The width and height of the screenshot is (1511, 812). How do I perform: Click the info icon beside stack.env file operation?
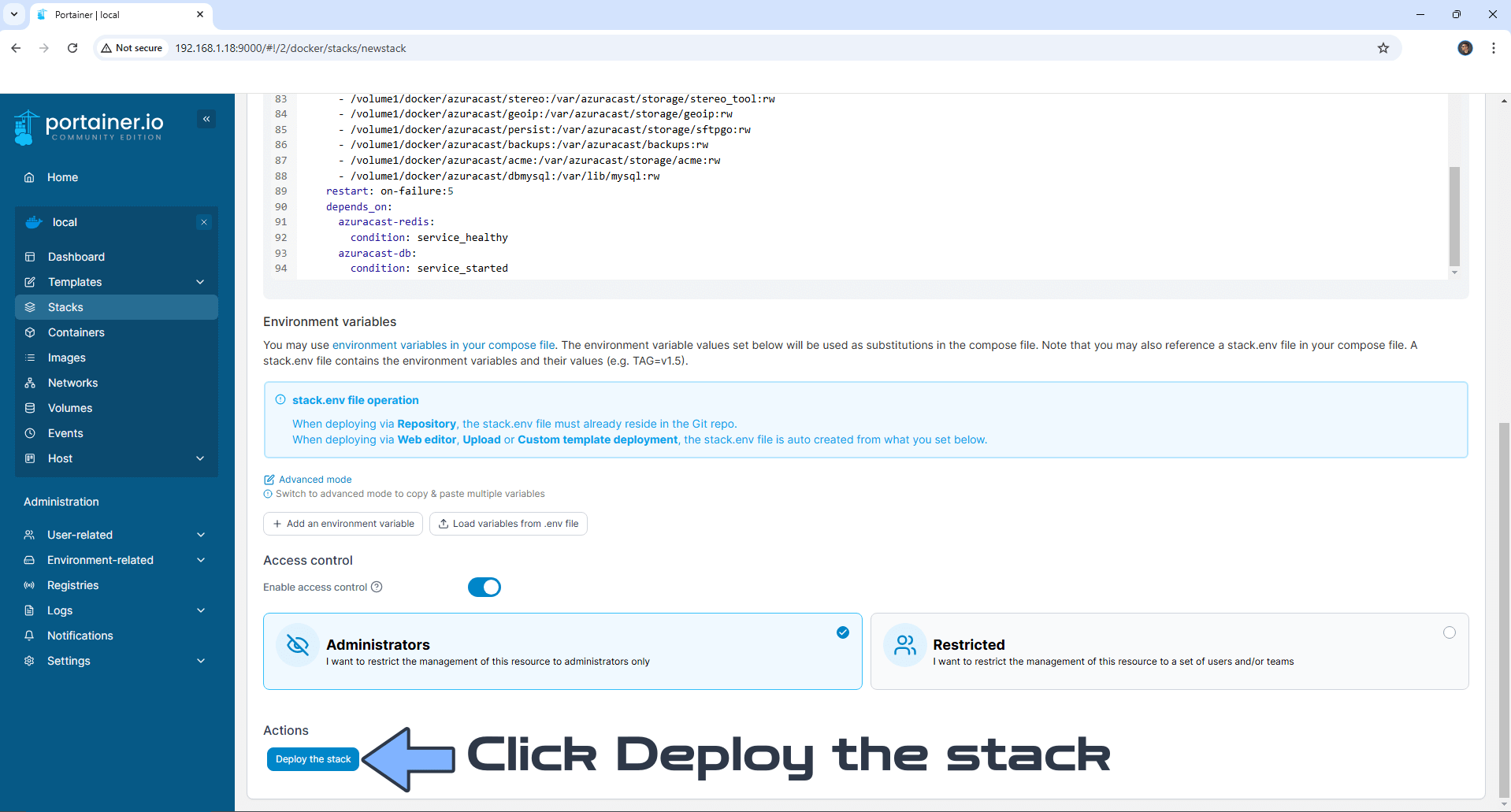click(x=280, y=400)
